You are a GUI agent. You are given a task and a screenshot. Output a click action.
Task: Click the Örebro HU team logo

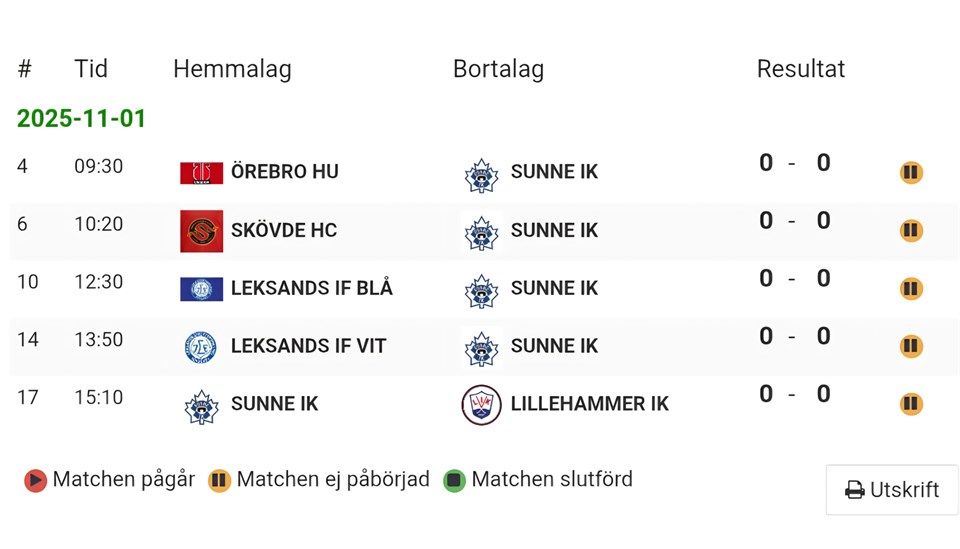click(201, 173)
